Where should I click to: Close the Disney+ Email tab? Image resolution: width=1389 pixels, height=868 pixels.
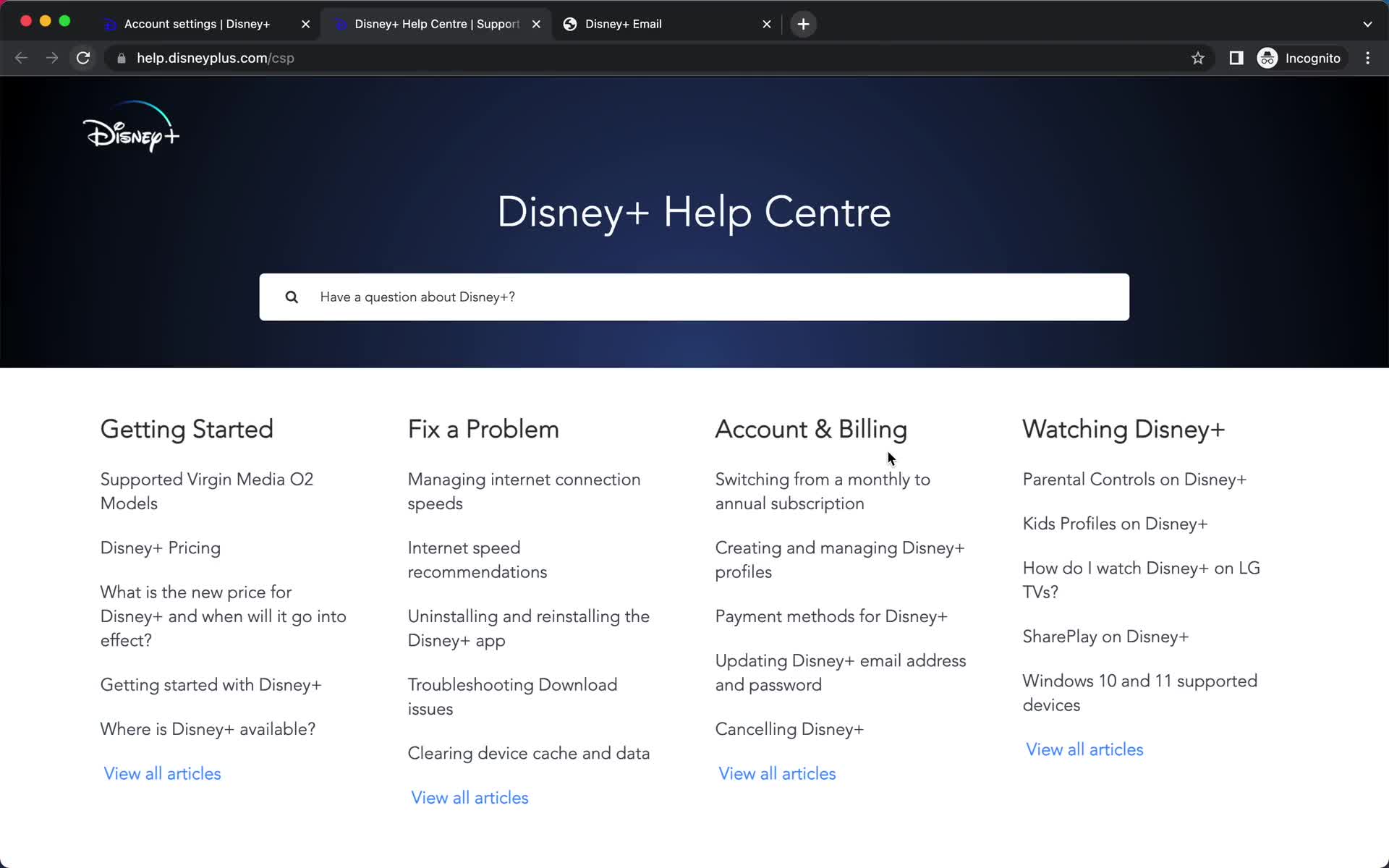(767, 24)
